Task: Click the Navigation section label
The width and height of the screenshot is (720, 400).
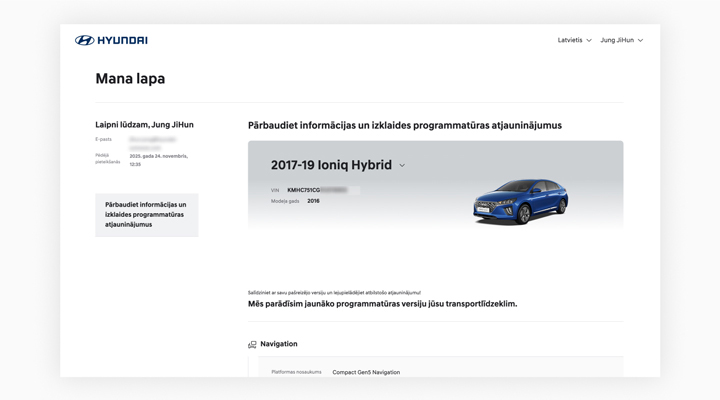Action: click(279, 344)
